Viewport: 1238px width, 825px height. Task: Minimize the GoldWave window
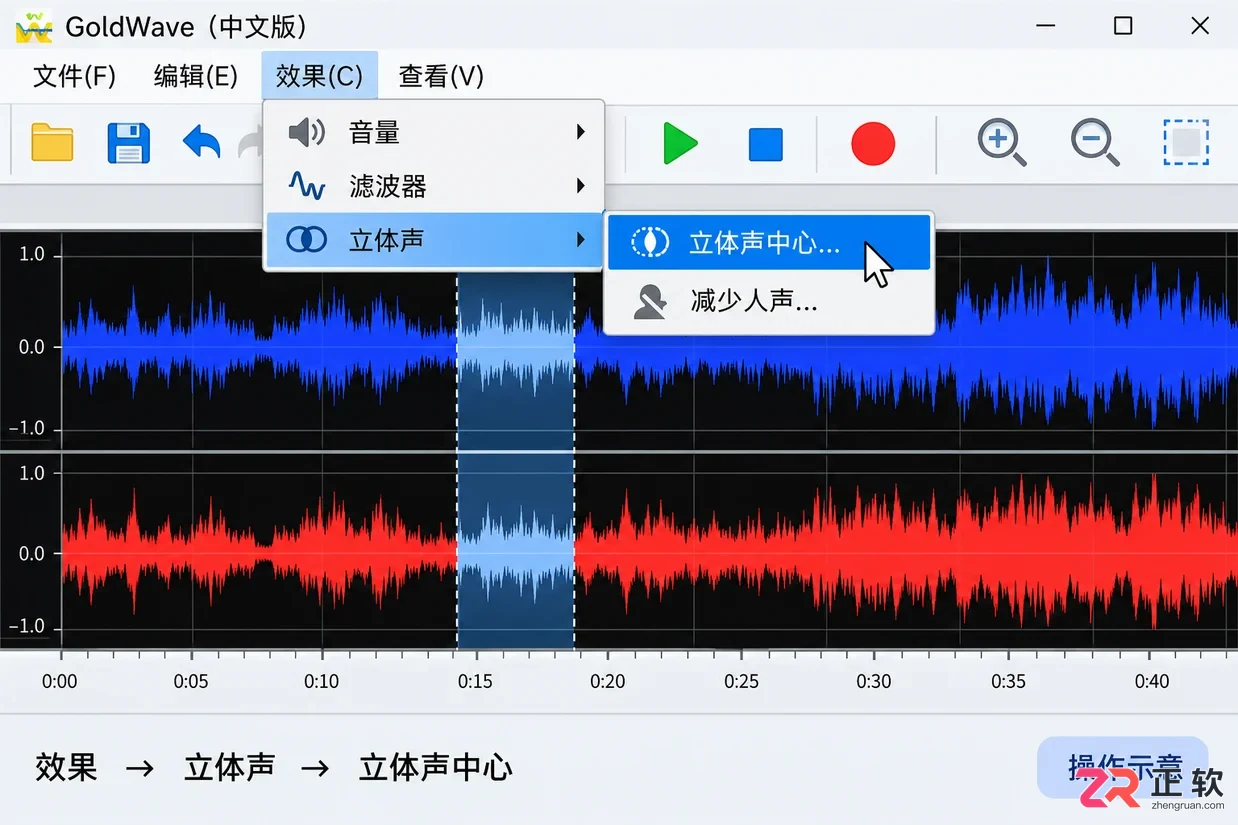tap(1047, 26)
